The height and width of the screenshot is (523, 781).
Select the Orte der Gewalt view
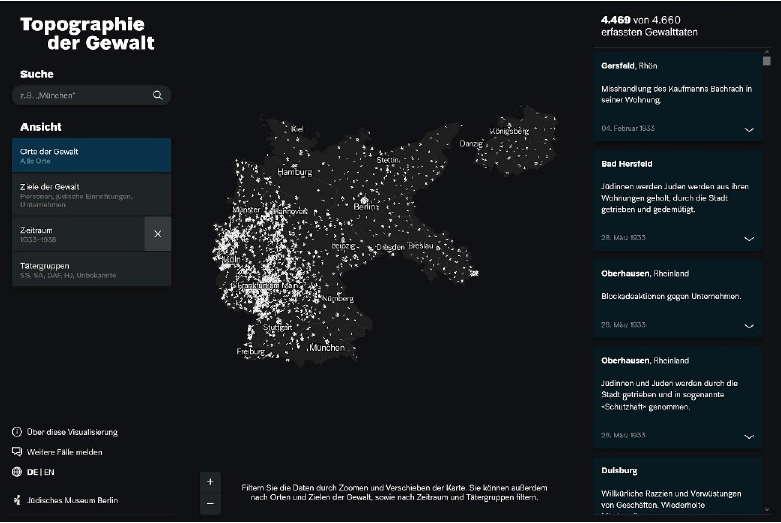coord(91,155)
